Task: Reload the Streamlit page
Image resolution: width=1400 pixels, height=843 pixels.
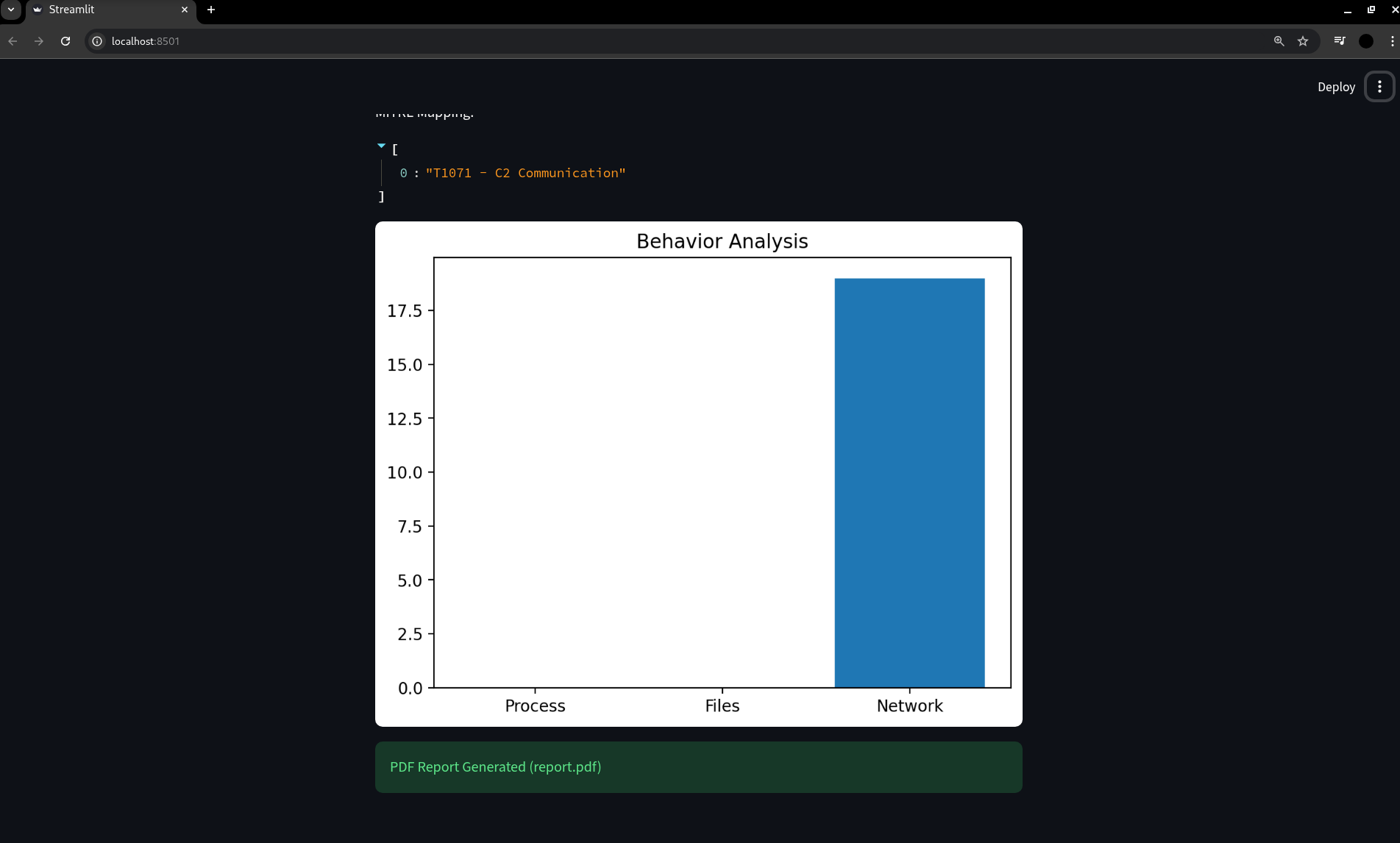Action: pos(65,41)
